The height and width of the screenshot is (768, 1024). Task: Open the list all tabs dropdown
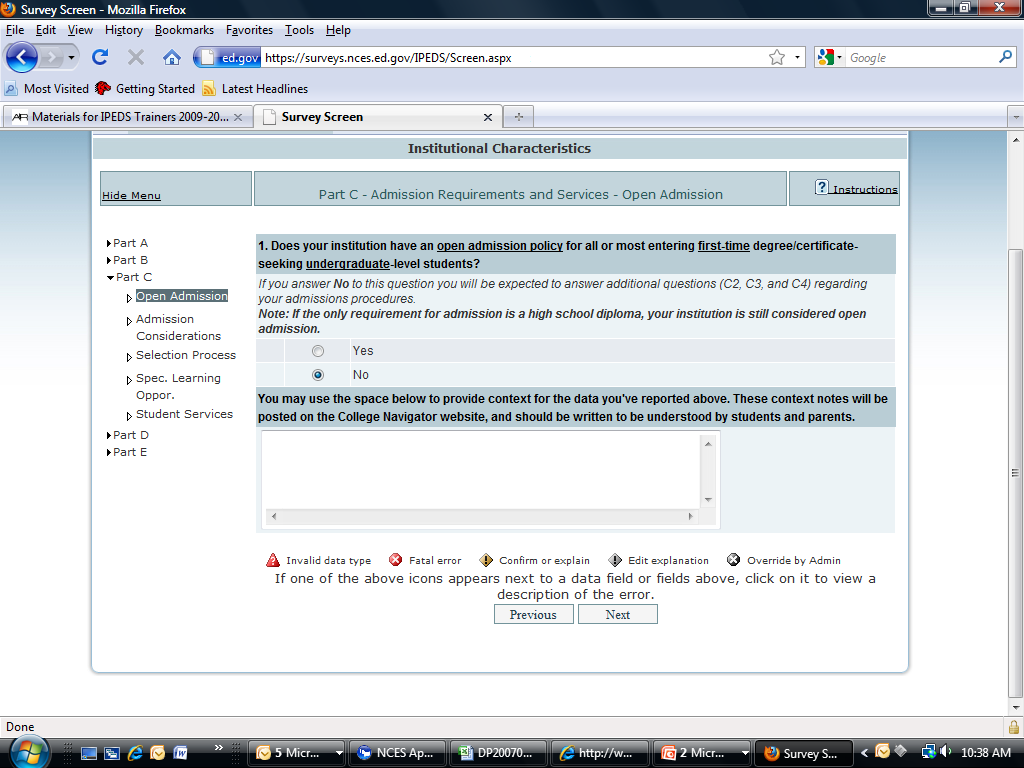click(x=1016, y=118)
